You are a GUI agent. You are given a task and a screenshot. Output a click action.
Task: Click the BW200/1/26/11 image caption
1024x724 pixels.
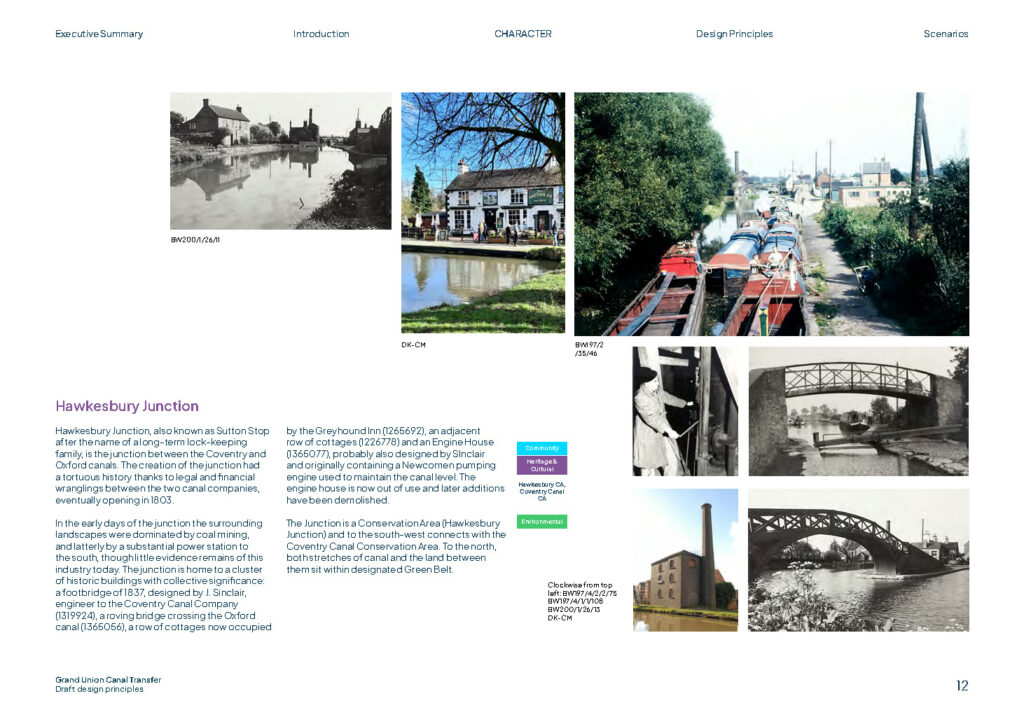pos(194,240)
